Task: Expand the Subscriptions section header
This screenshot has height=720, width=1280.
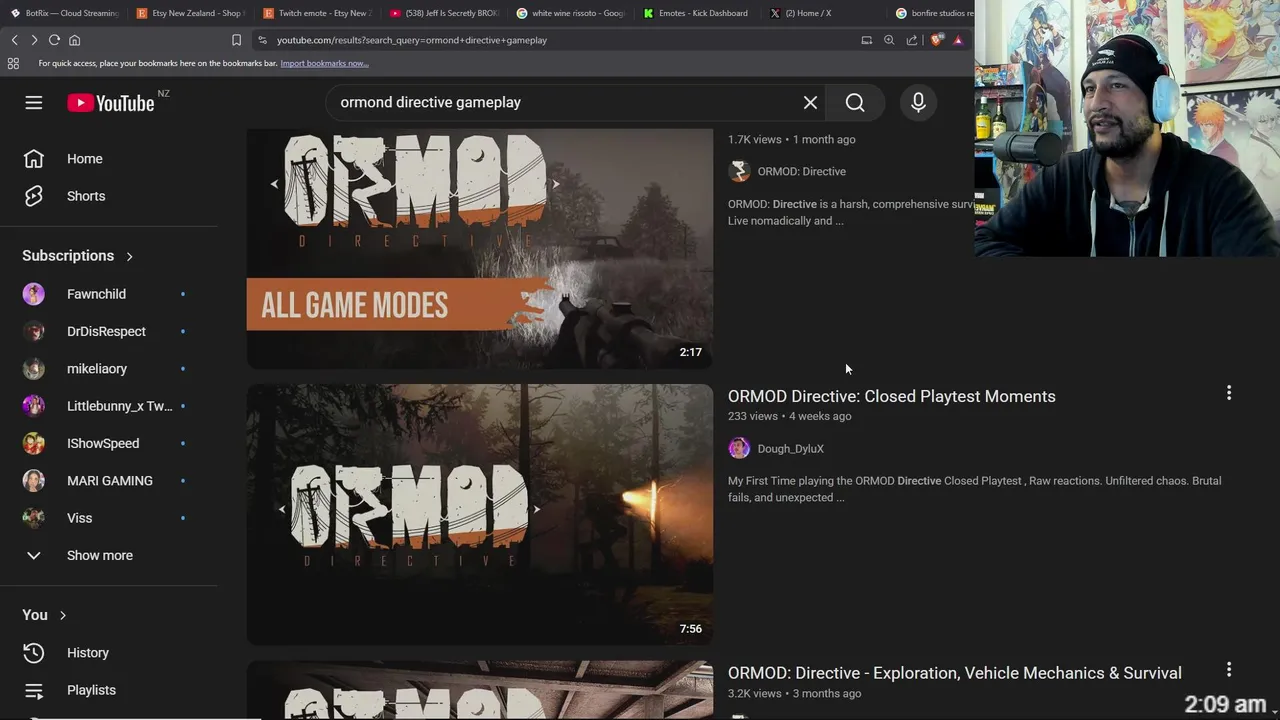Action: pyautogui.click(x=78, y=256)
